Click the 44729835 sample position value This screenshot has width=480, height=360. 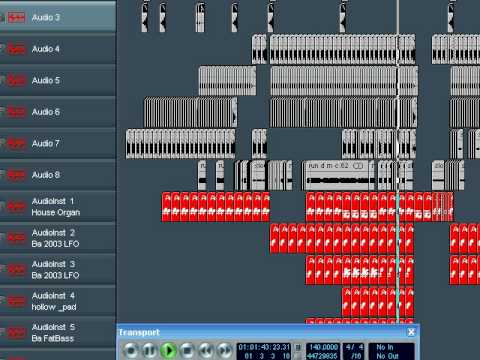(x=322, y=356)
